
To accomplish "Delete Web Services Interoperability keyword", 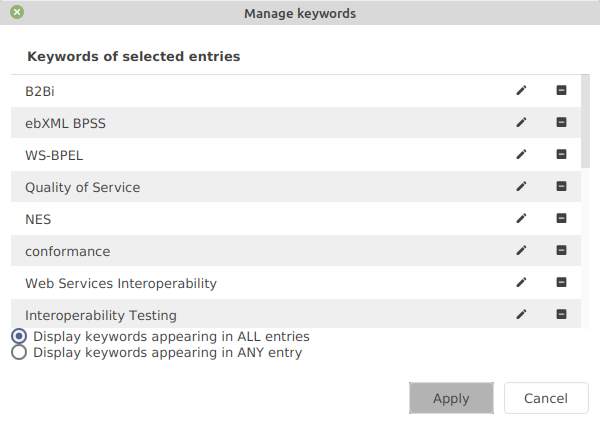I will (561, 283).
